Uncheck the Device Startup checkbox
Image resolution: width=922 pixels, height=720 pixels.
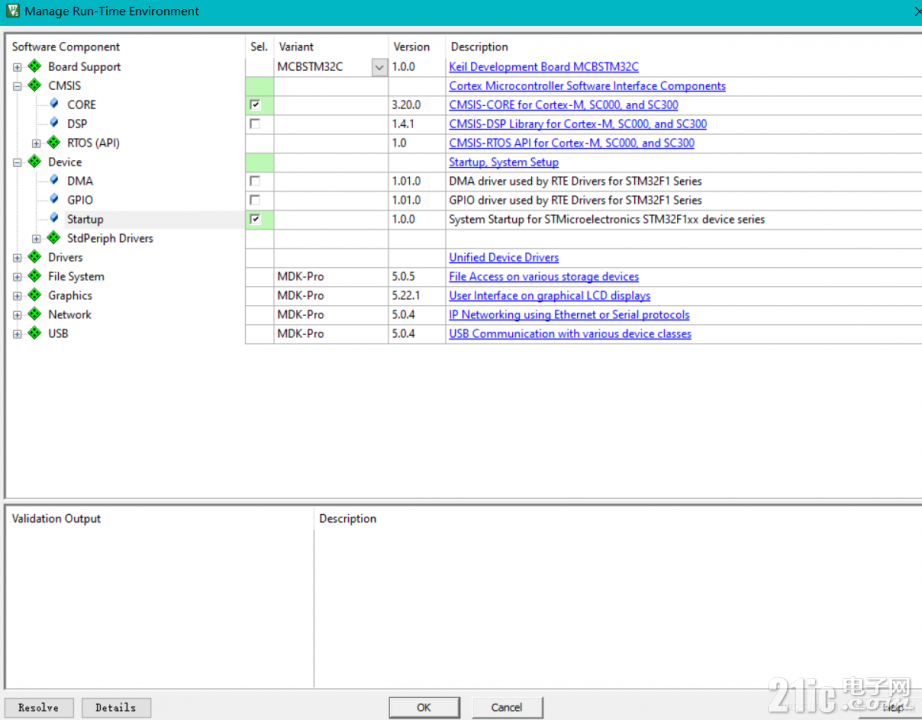pyautogui.click(x=255, y=219)
